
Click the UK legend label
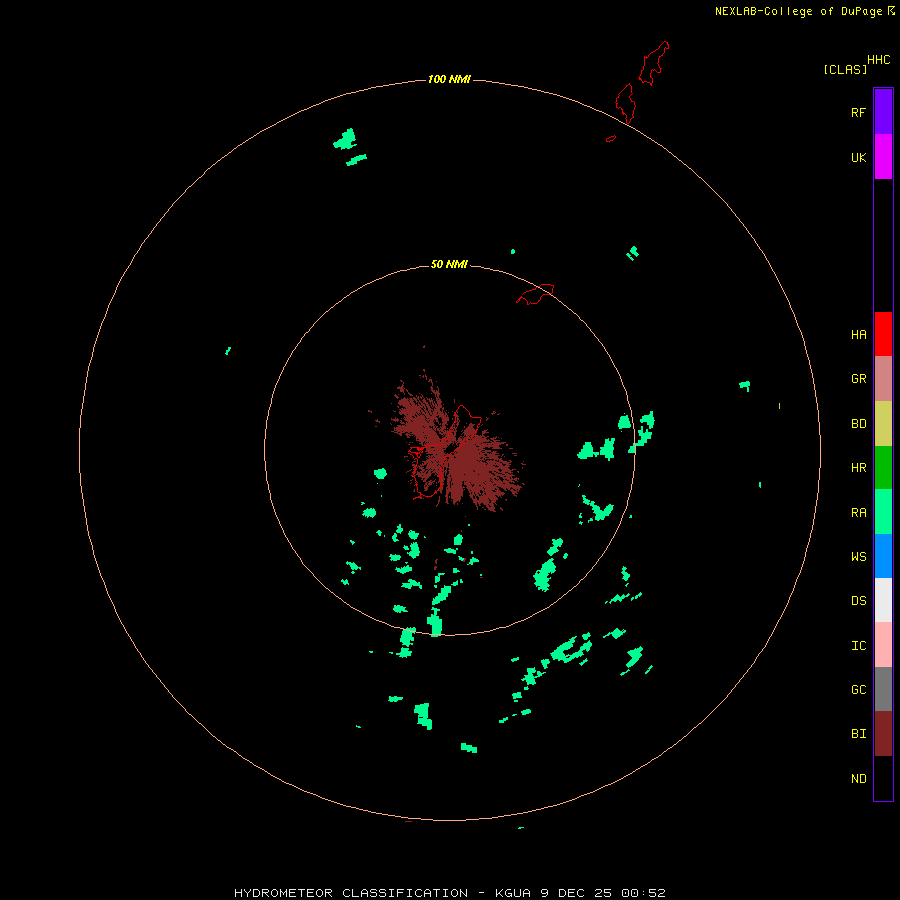click(x=859, y=158)
